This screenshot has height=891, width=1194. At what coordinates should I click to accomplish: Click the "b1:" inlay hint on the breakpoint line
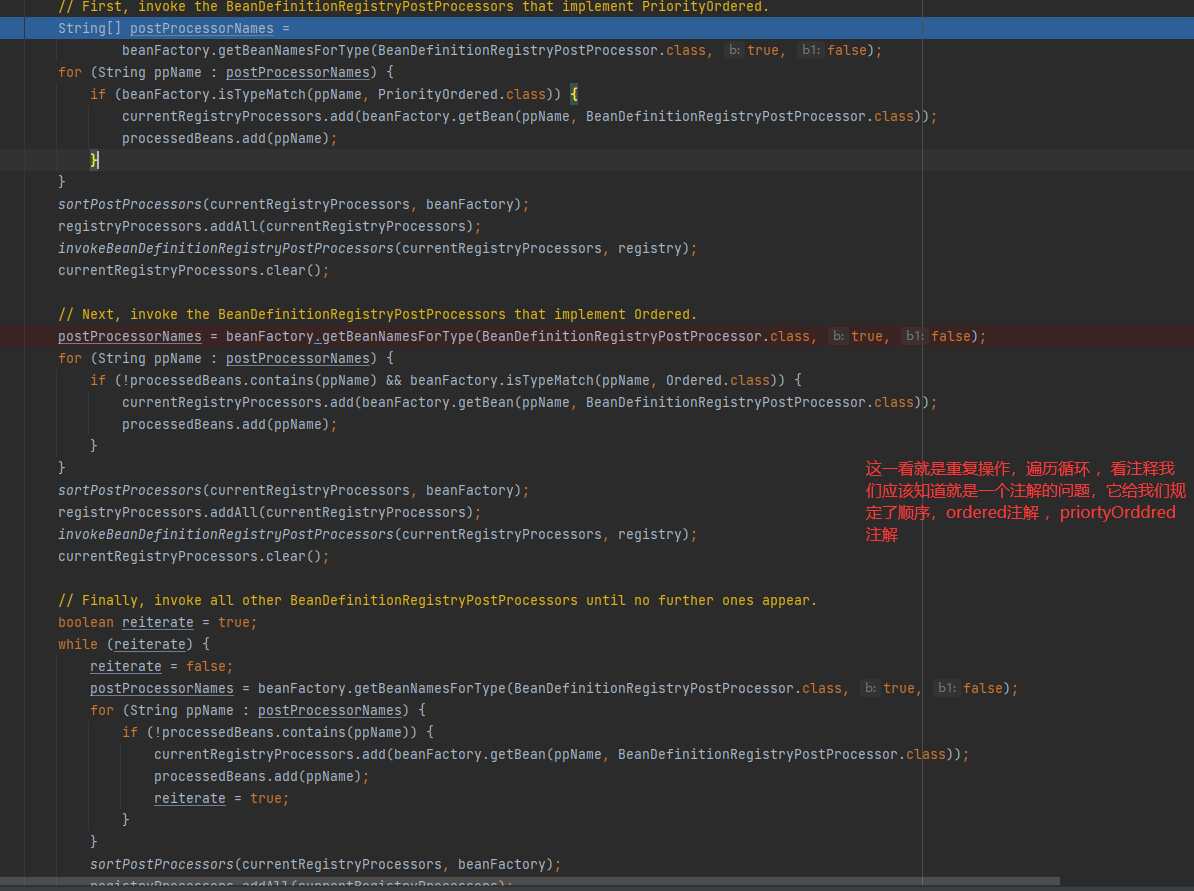click(914, 336)
